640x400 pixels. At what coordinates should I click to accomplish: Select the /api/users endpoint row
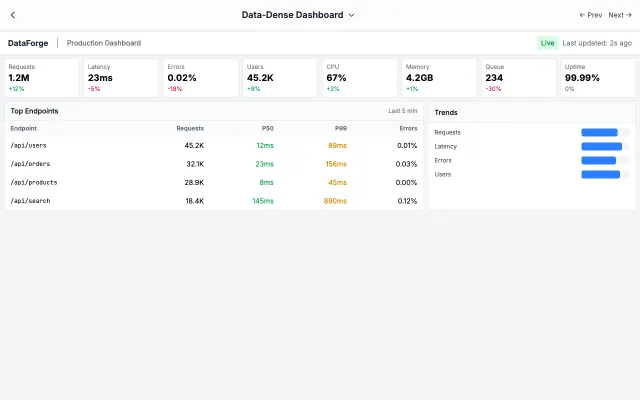[214, 145]
